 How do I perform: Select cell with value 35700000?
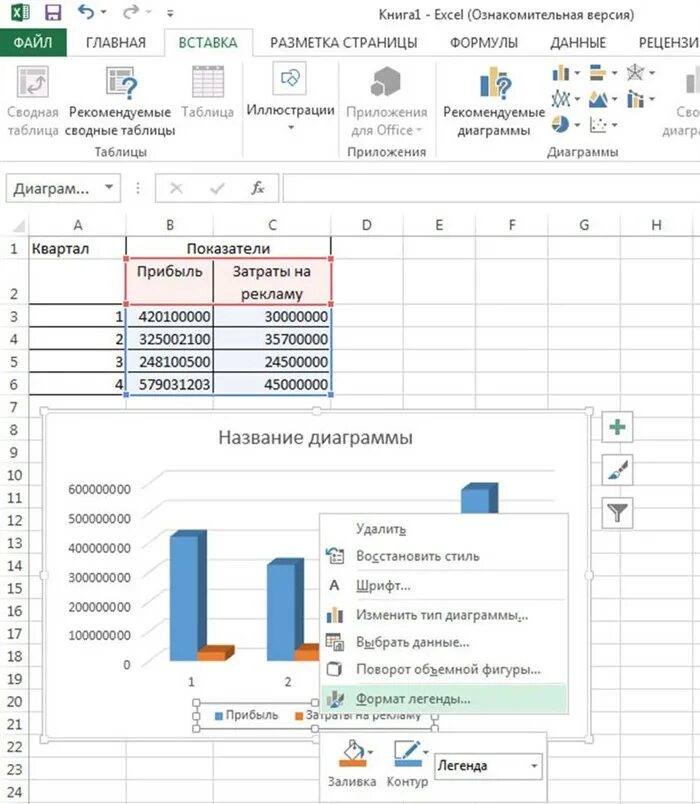coord(272,339)
